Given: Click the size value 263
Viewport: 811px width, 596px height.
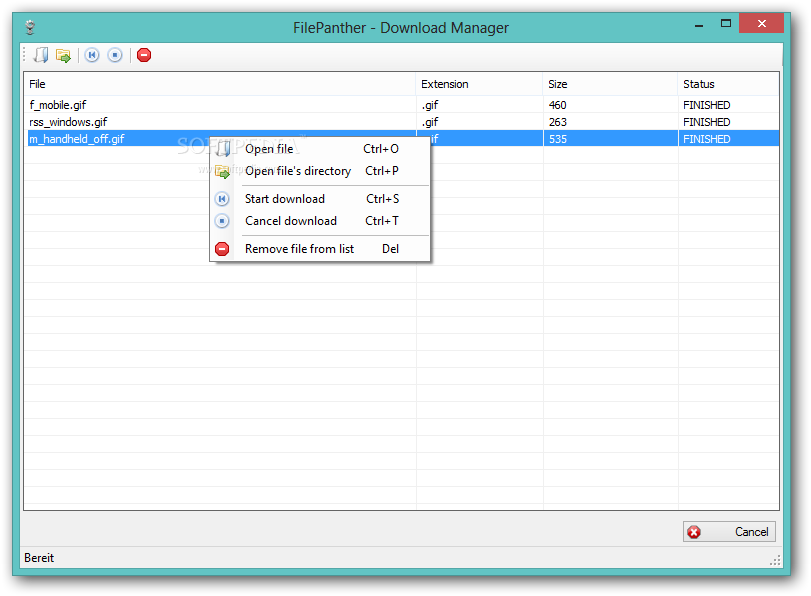Looking at the screenshot, I should coord(558,122).
